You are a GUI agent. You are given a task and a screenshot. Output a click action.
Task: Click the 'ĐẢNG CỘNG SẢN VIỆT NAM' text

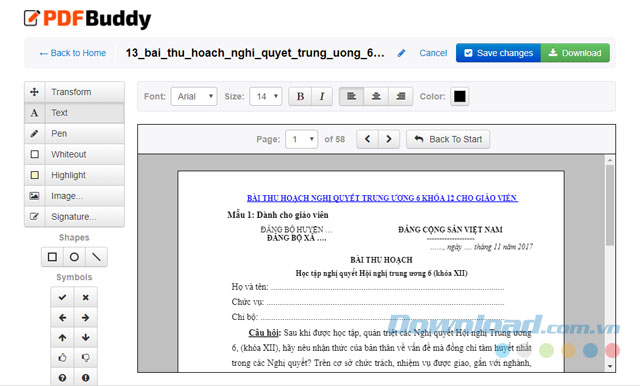tap(450, 230)
